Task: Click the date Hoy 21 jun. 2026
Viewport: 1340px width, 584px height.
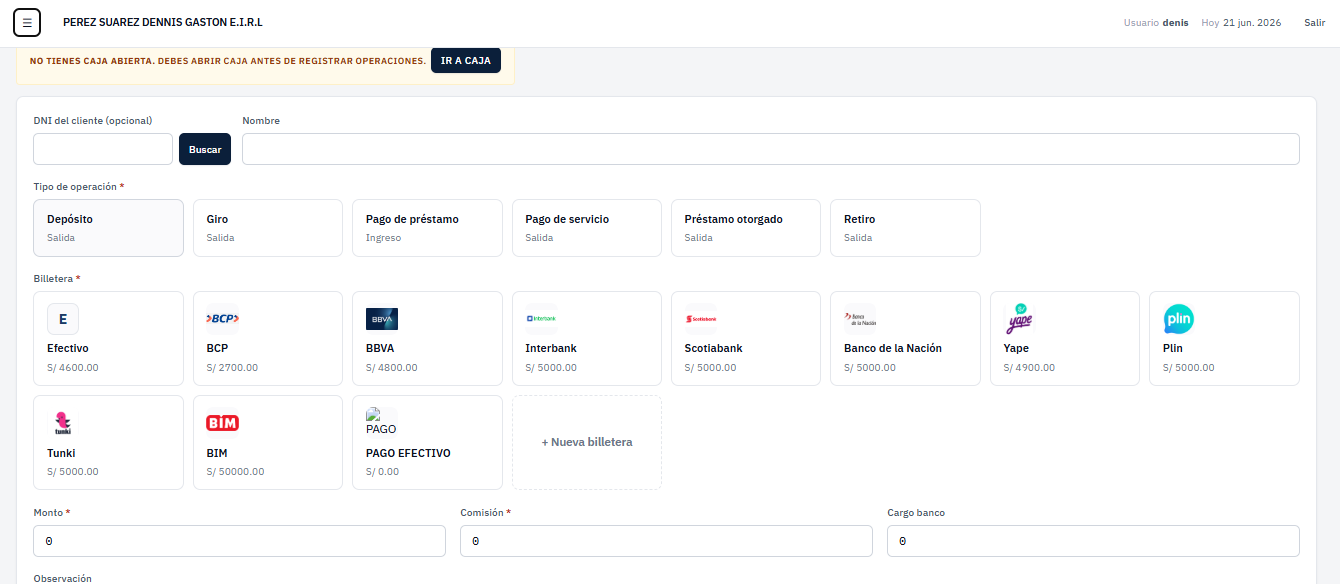Action: tap(1241, 22)
